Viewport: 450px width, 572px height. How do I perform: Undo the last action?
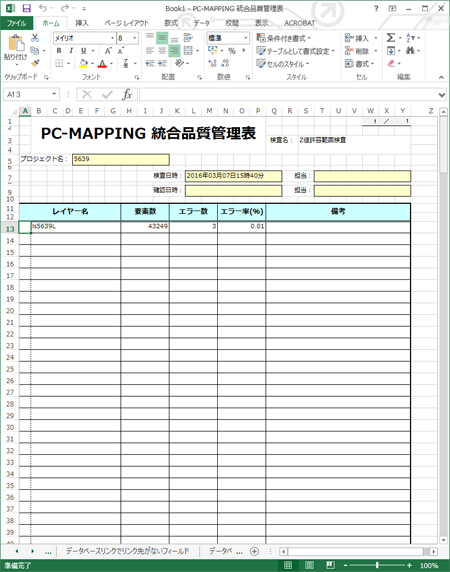click(43, 8)
